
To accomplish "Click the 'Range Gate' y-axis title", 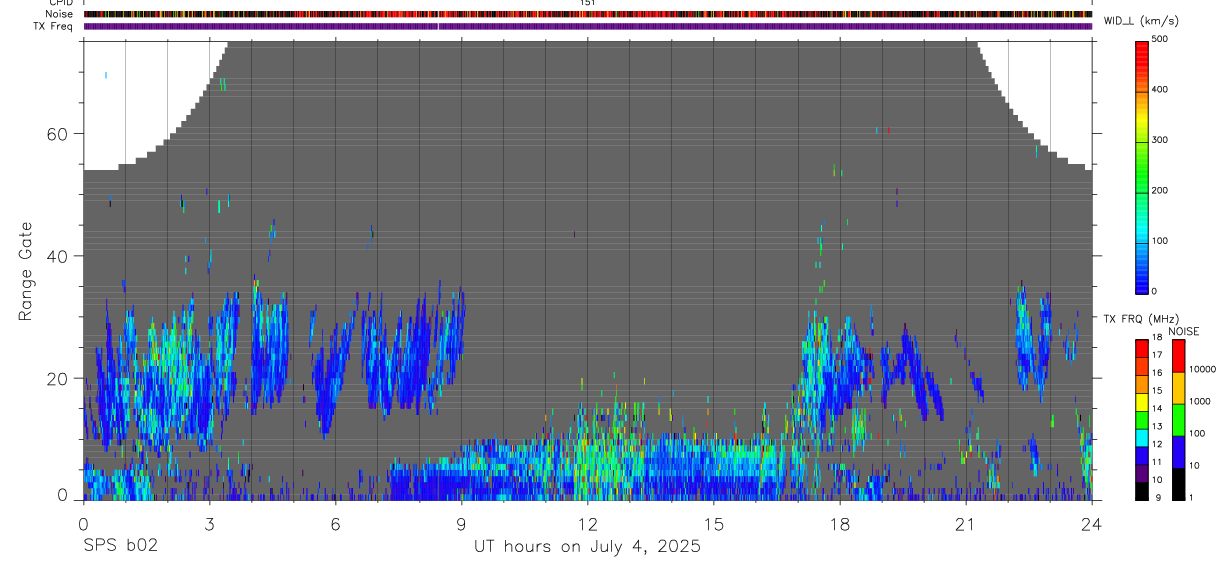I will 26,271.
